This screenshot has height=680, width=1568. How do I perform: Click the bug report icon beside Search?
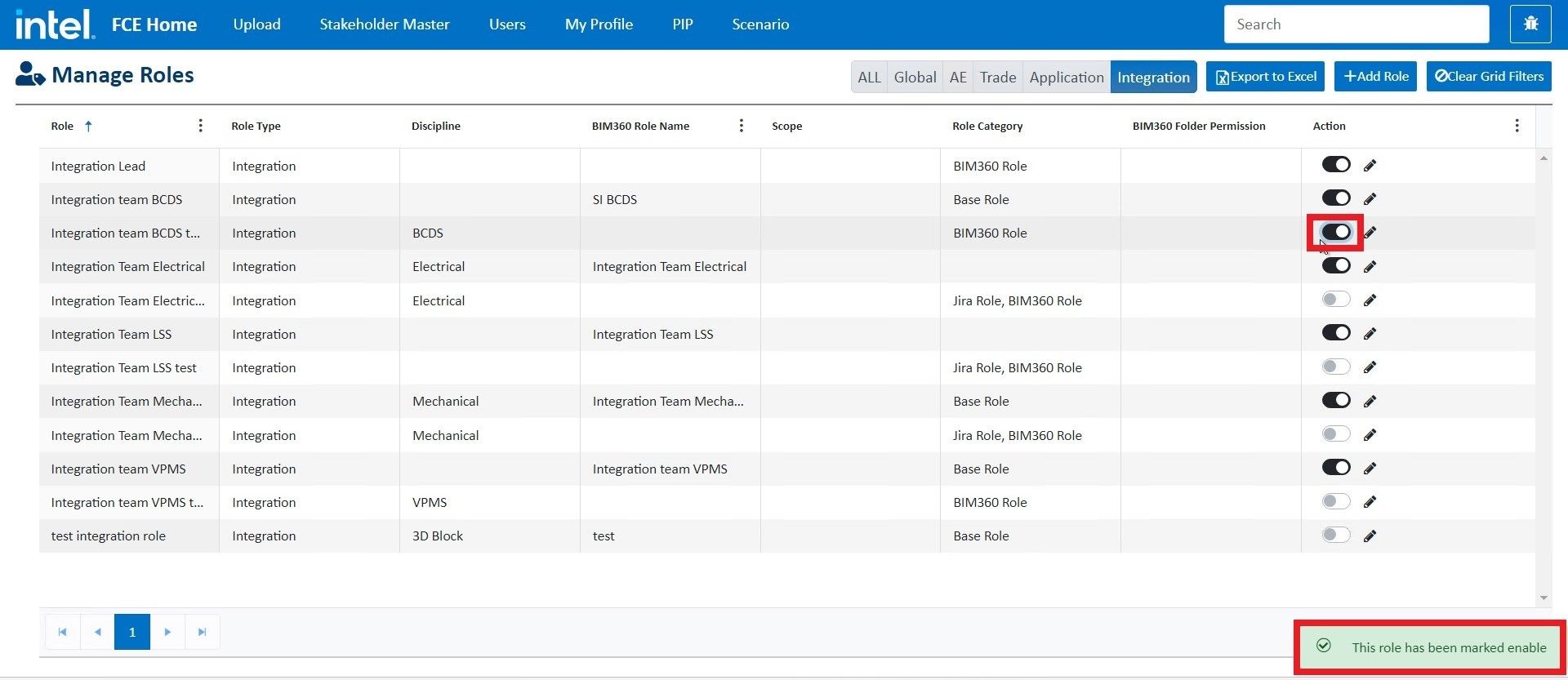click(x=1530, y=24)
